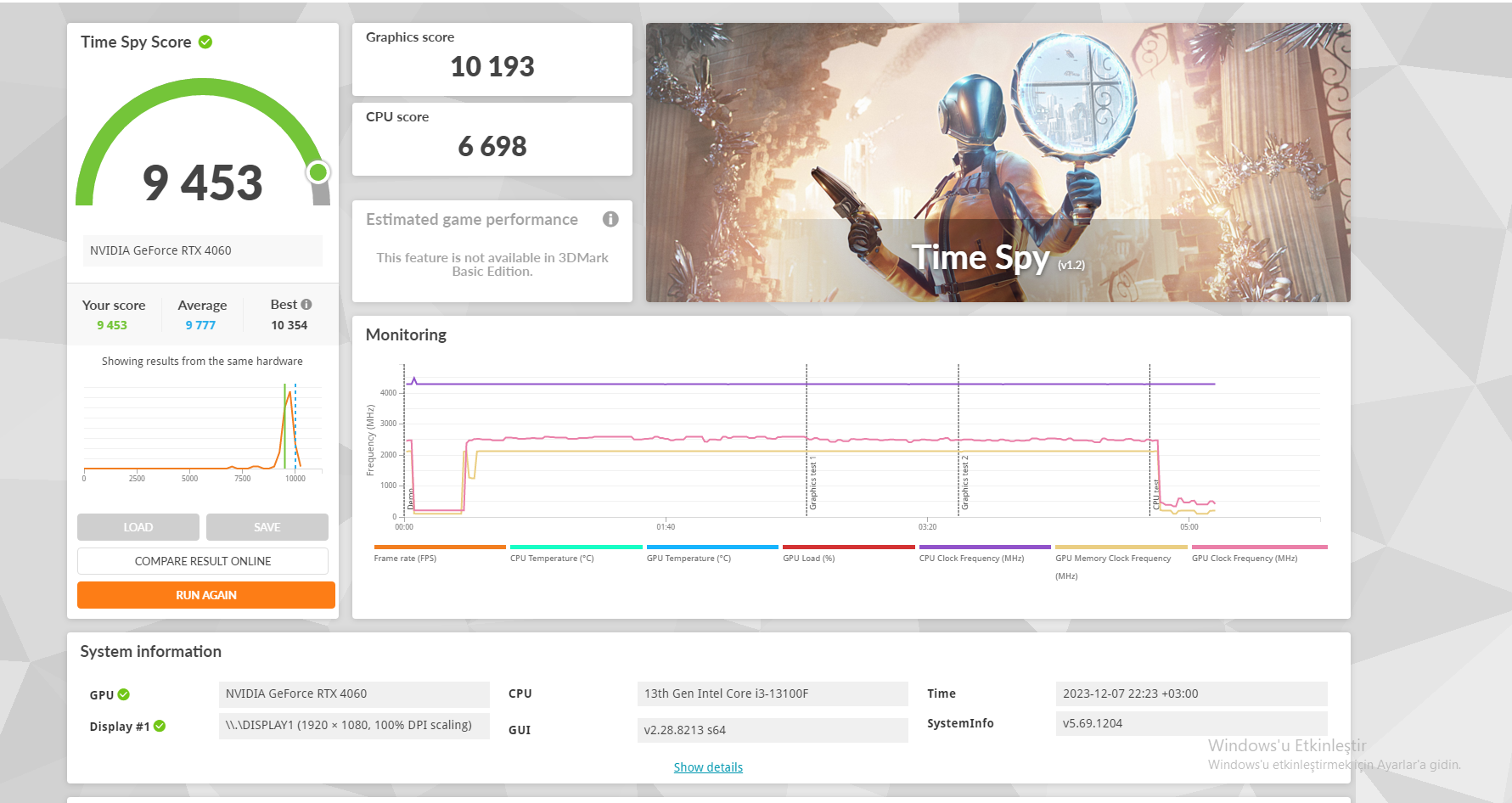Screen dimensions: 1512x803
Task: Click the 03:20 time label on the chart
Action: tap(927, 527)
